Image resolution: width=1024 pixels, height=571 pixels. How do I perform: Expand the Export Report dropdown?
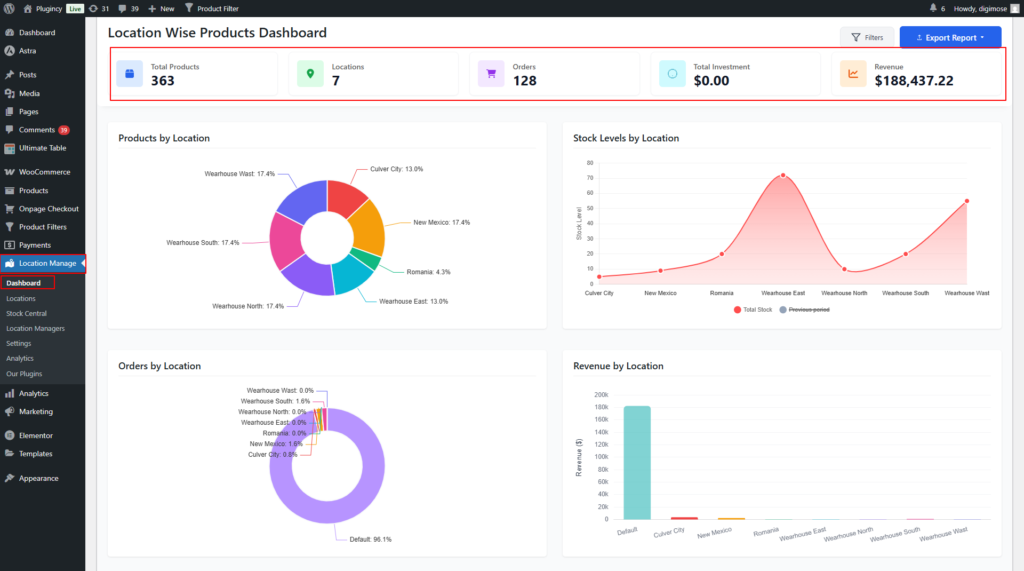950,37
